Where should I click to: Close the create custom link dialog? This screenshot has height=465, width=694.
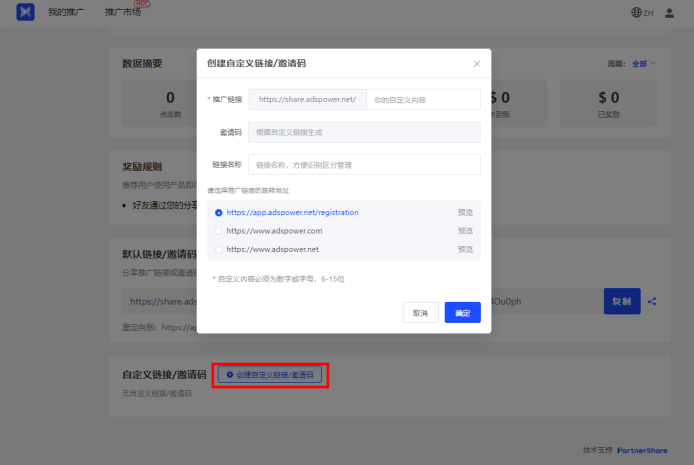click(477, 64)
